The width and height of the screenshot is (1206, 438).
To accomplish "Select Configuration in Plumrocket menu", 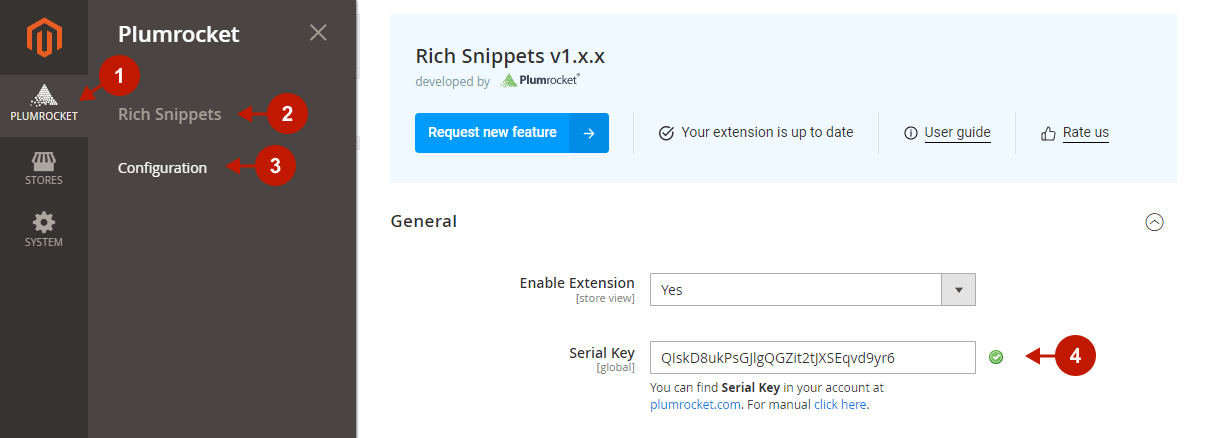I will coord(162,168).
